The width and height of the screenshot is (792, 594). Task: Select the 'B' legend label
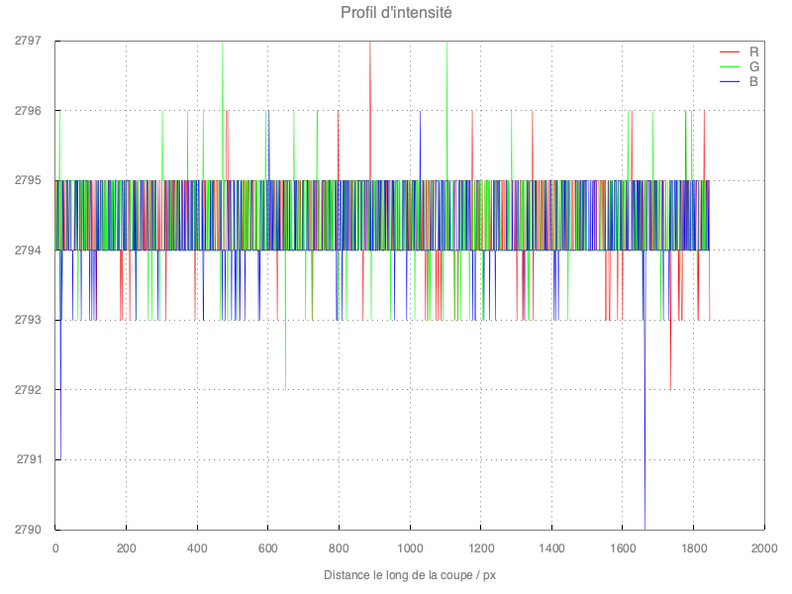pos(753,81)
